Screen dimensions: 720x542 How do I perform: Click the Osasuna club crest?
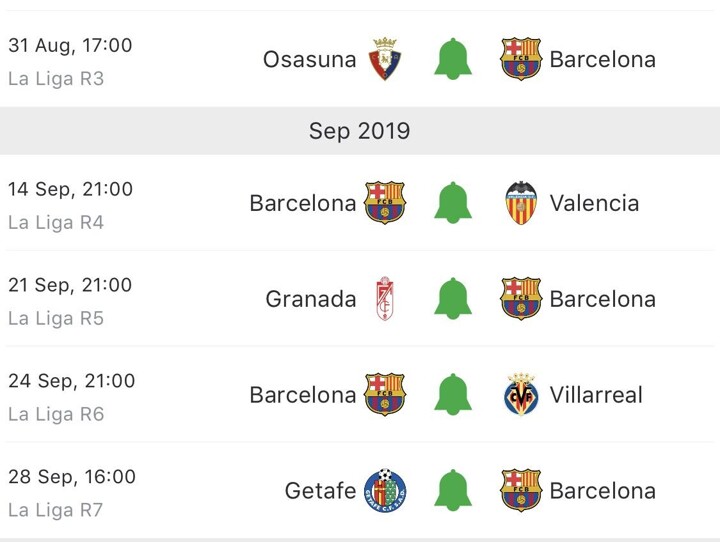point(385,59)
